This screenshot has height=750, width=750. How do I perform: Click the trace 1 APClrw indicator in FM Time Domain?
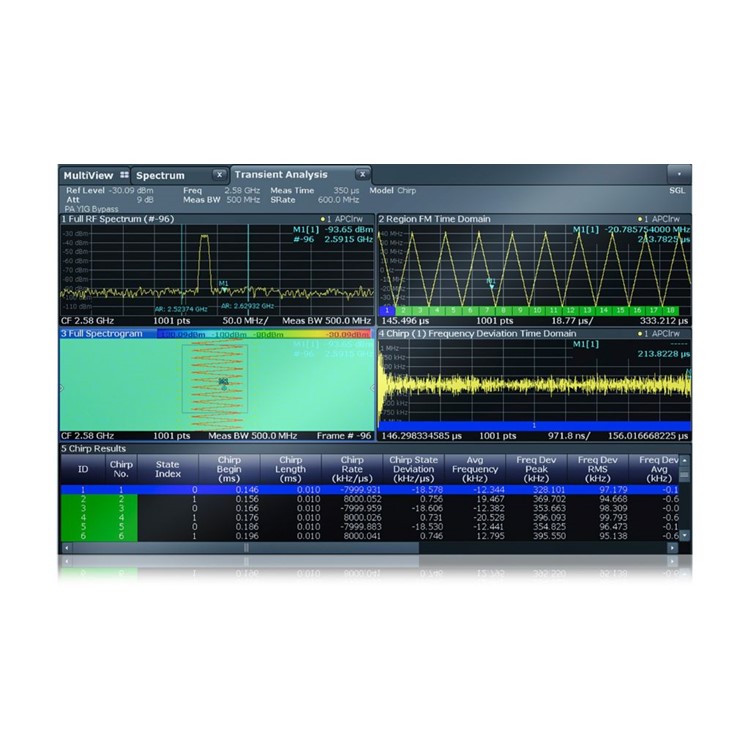658,219
